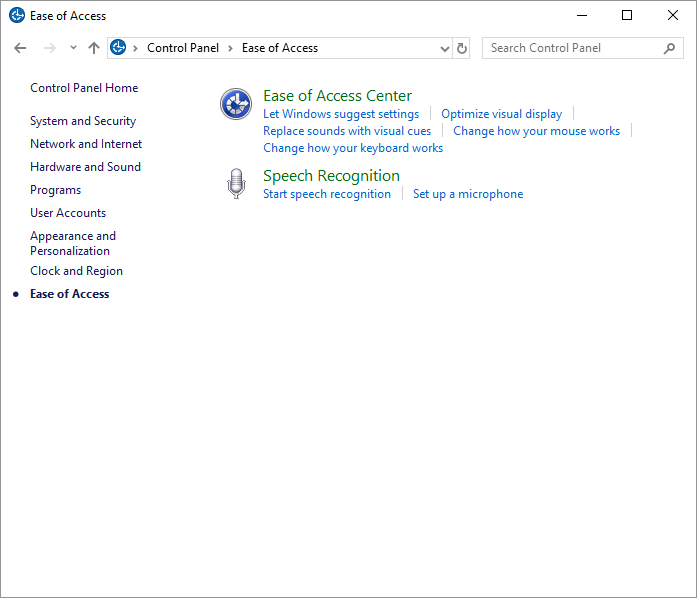Expand the address bar history dropdown

[445, 48]
